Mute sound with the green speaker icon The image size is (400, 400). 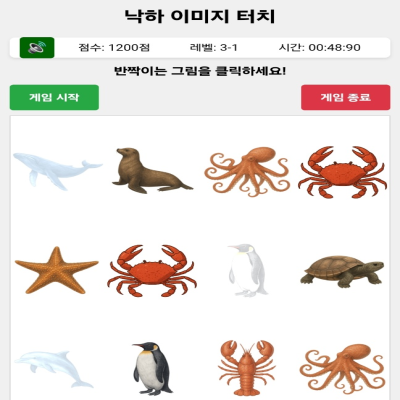(x=37, y=48)
